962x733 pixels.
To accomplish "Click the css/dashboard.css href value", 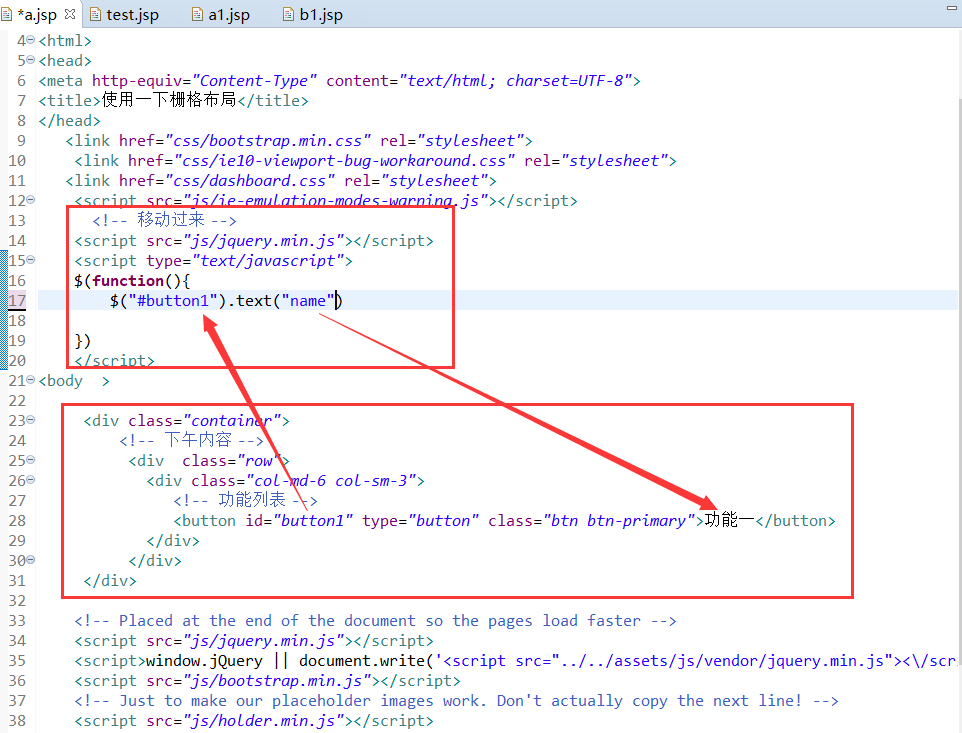I will tap(250, 181).
